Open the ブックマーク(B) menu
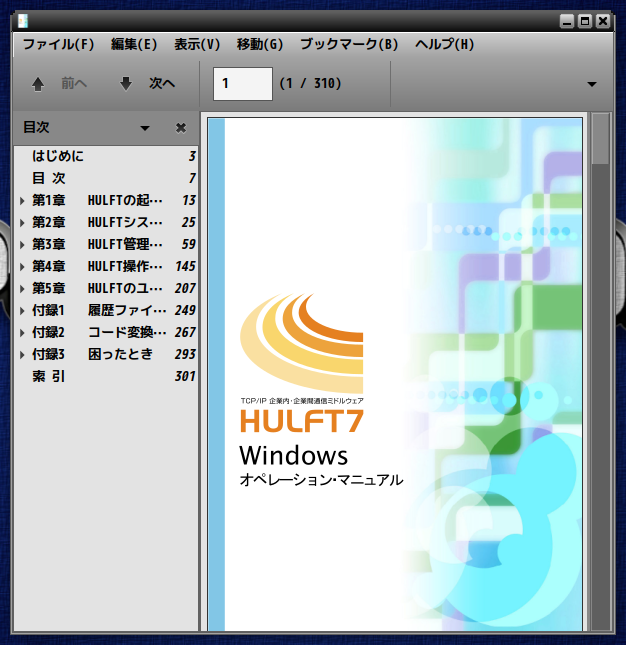 click(349, 44)
